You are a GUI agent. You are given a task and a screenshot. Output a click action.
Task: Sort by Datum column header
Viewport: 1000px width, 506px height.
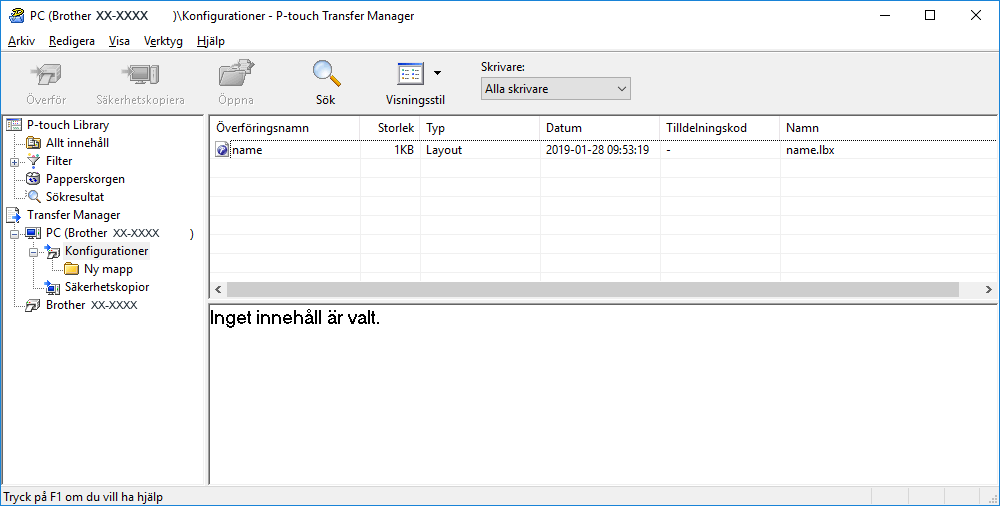600,128
